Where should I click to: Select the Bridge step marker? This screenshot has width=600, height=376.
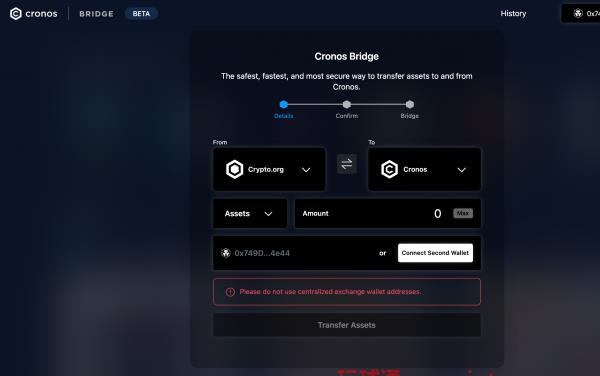click(x=410, y=104)
